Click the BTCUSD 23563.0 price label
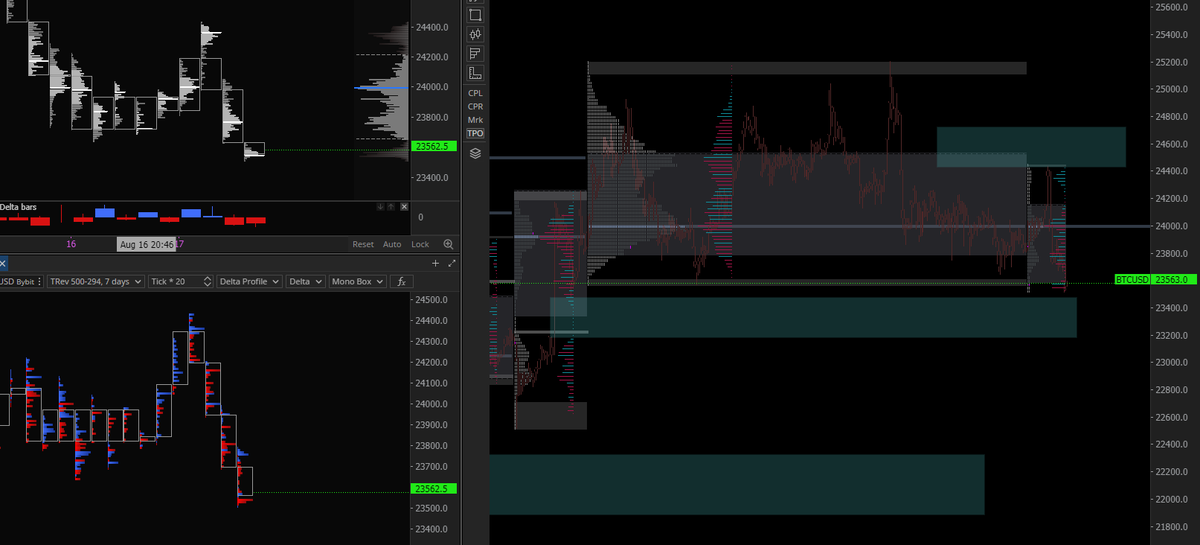The height and width of the screenshot is (545, 1200). tap(1154, 280)
